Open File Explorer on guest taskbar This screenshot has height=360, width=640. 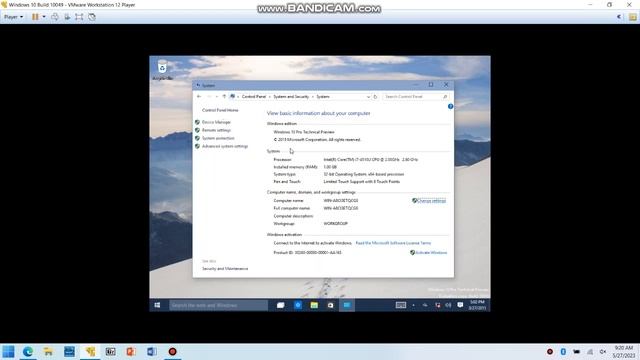click(314, 305)
